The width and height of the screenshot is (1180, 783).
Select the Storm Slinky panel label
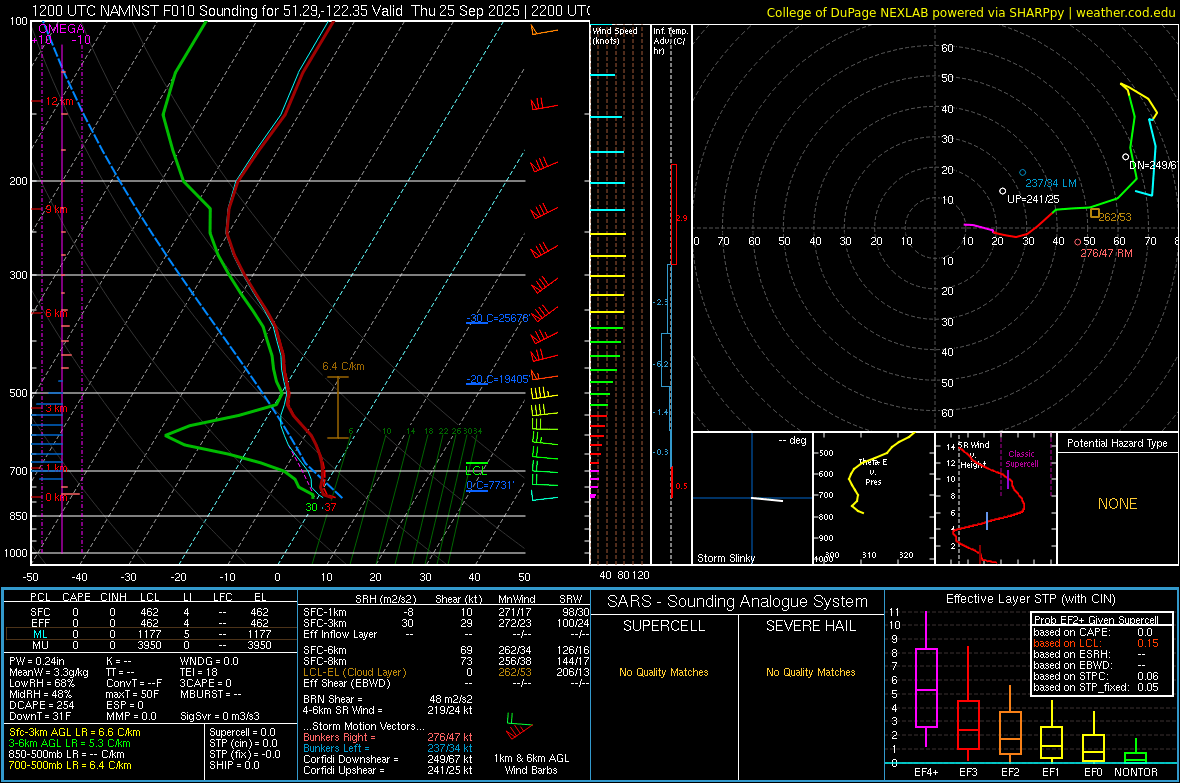pos(726,558)
